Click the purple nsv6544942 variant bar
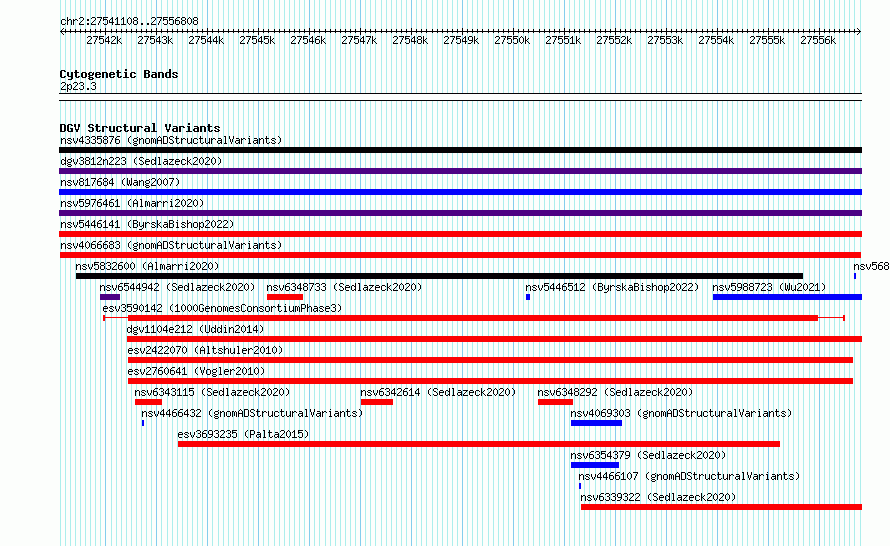This screenshot has height=546, width=890. click(110, 297)
